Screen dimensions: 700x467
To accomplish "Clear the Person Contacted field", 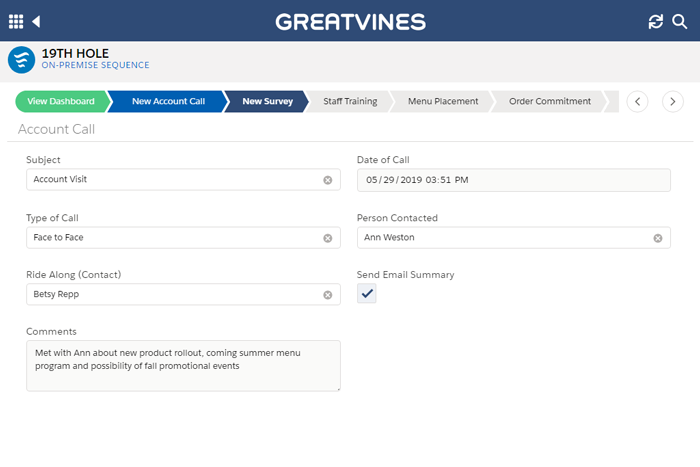I will point(658,238).
